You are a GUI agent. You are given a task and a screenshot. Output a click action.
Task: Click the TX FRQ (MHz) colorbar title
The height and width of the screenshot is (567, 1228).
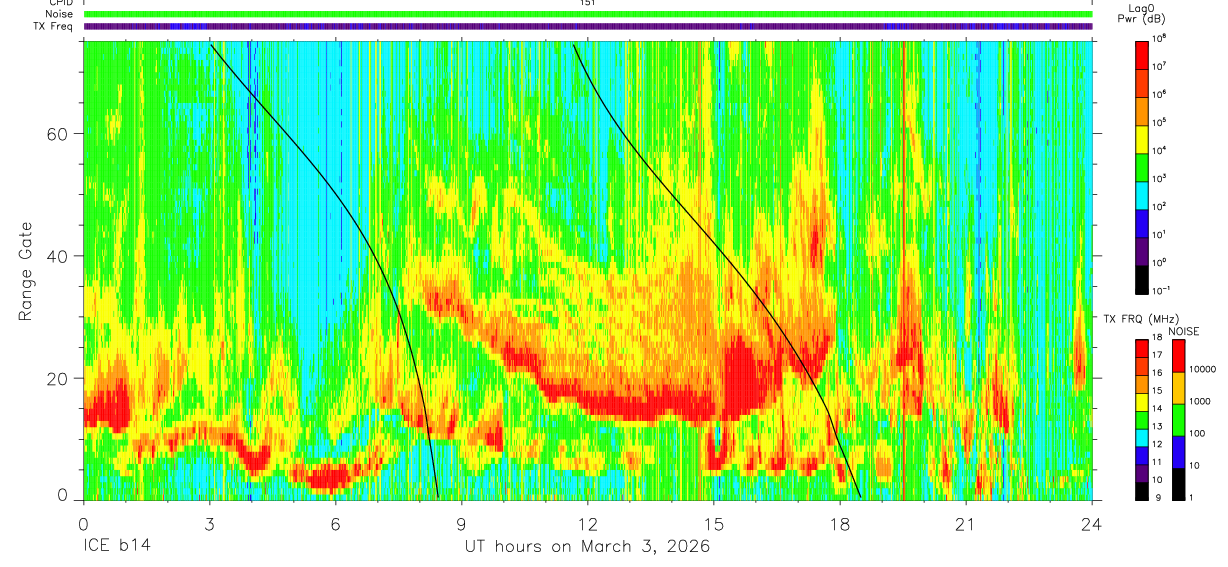(x=1139, y=318)
